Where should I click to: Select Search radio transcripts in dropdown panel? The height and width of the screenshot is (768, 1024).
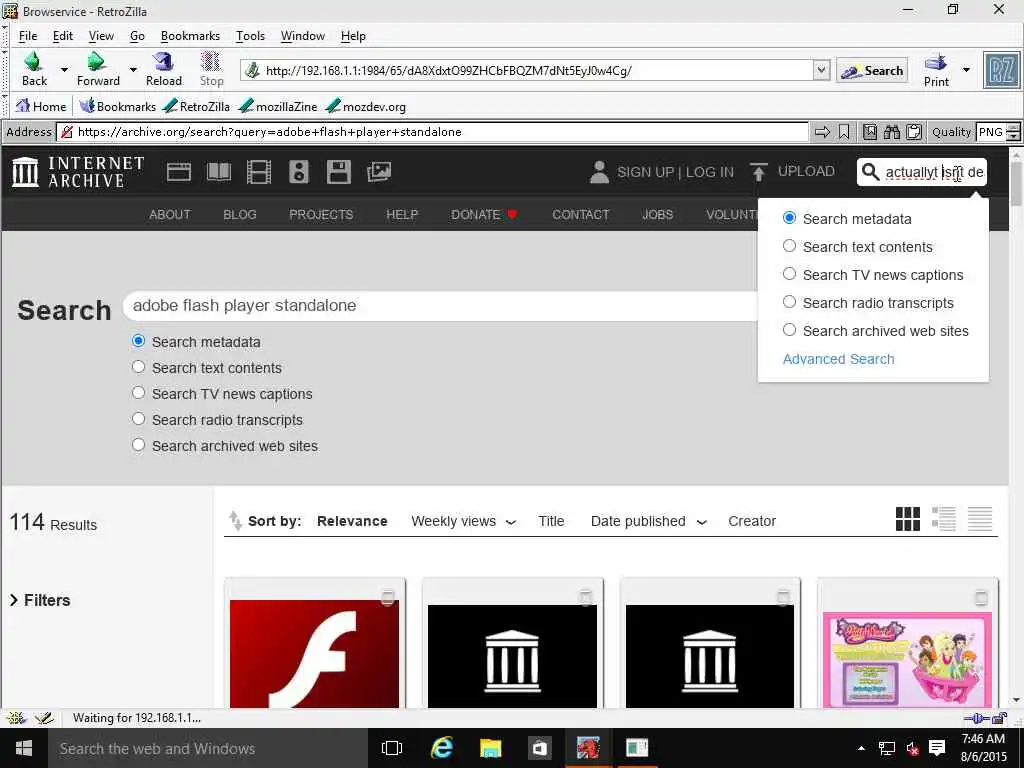[x=789, y=302]
